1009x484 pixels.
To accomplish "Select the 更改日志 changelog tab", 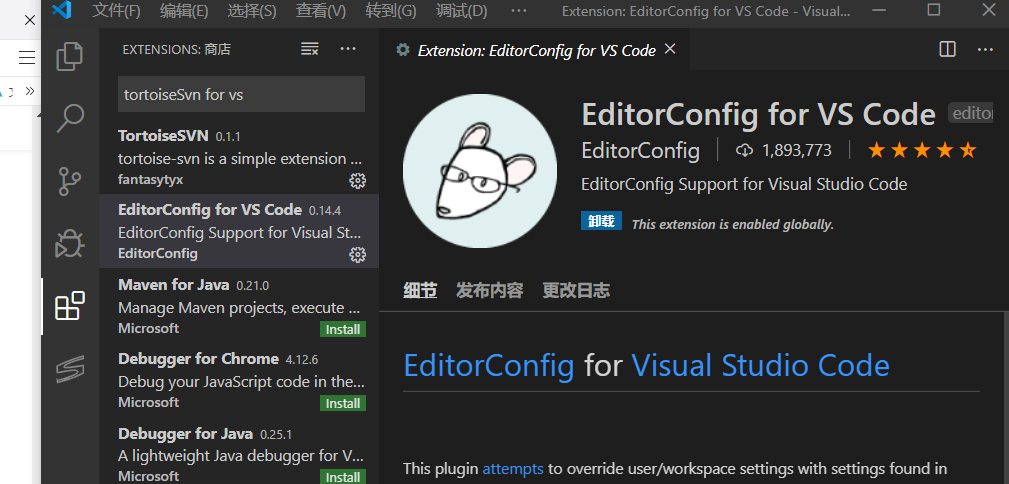I will tap(576, 290).
